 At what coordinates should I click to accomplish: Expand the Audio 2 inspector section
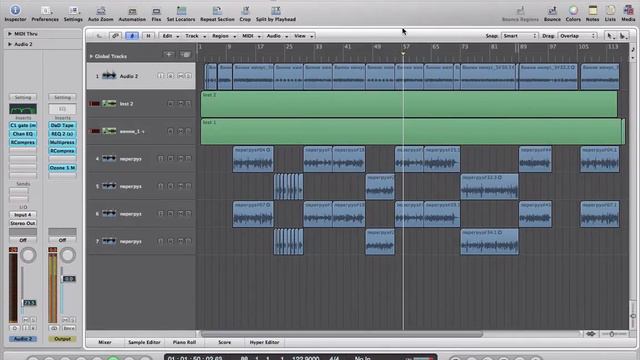point(10,44)
